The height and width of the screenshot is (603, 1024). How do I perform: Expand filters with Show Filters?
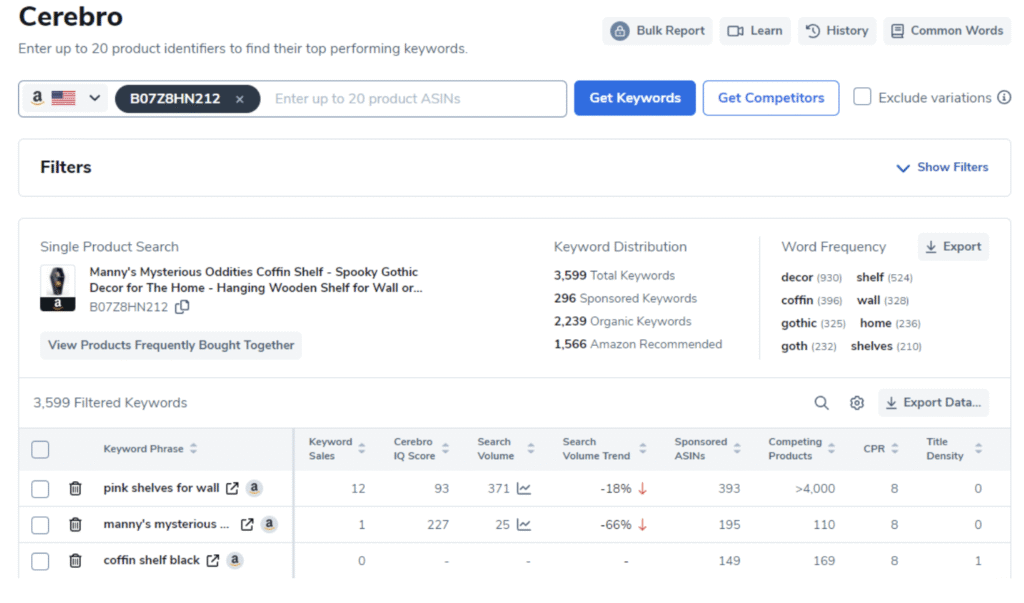click(942, 167)
